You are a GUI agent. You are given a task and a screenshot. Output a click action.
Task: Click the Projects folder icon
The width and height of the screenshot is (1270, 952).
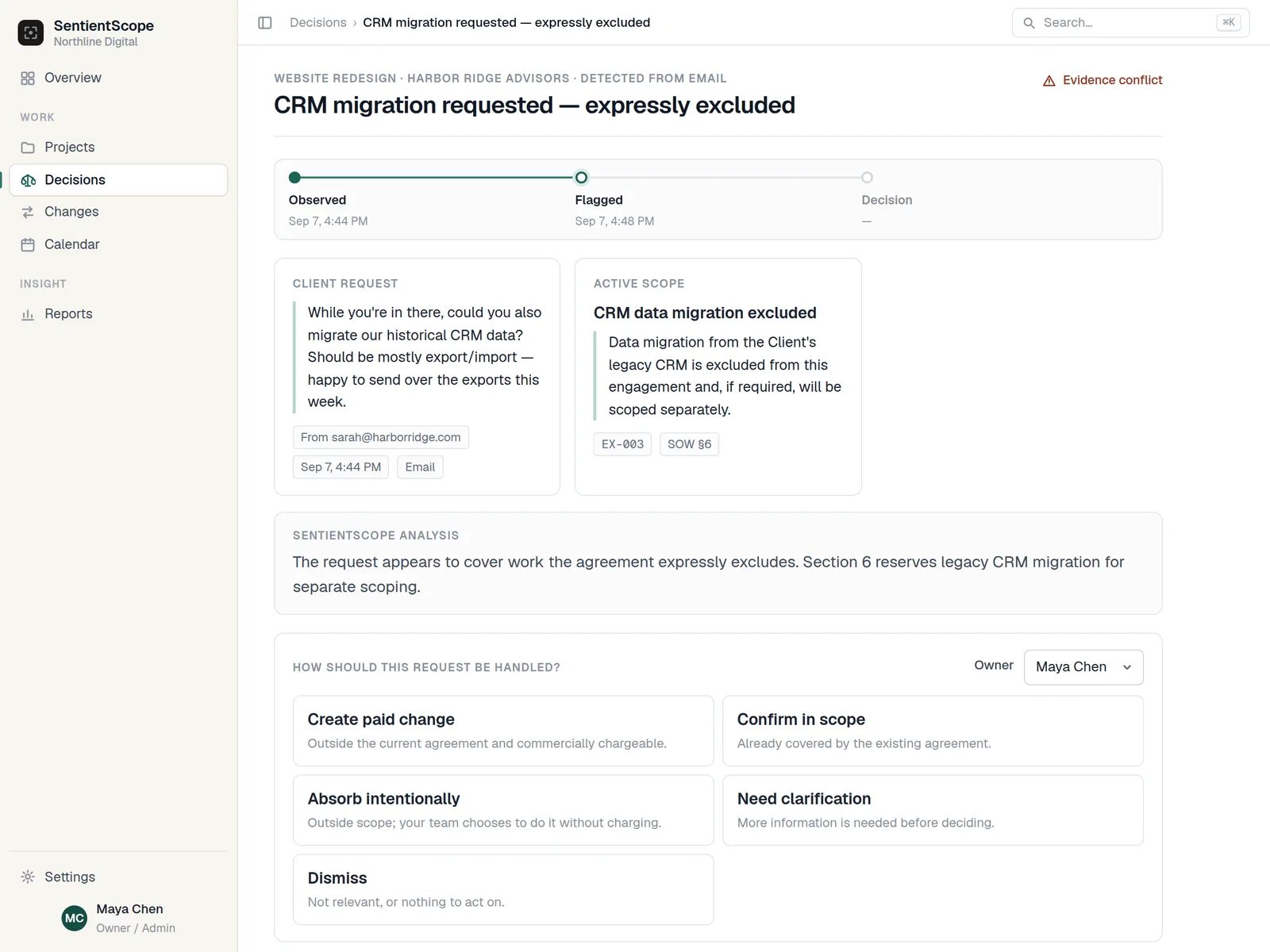pyautogui.click(x=28, y=148)
